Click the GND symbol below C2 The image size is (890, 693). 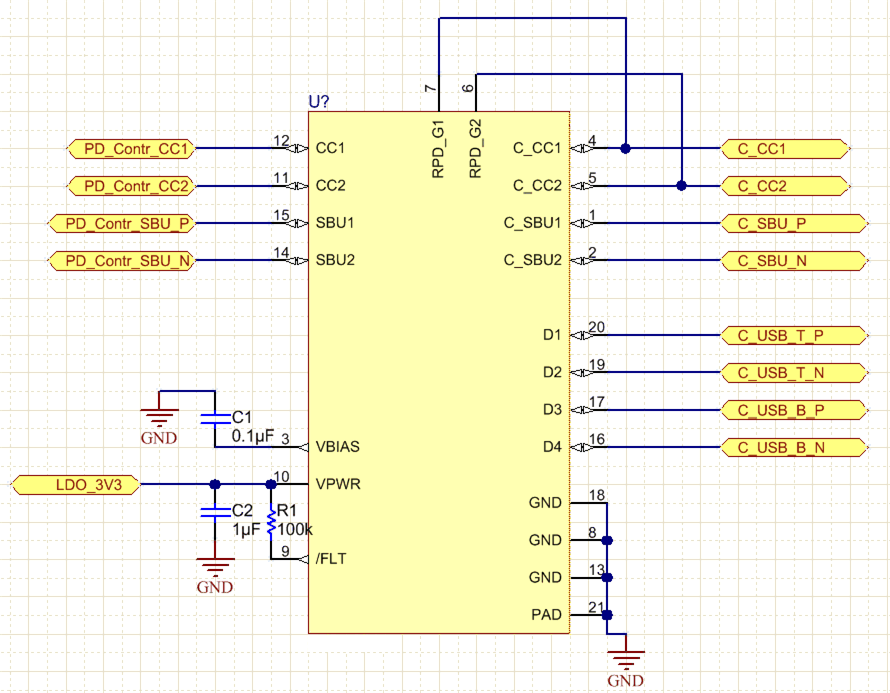coord(213,566)
